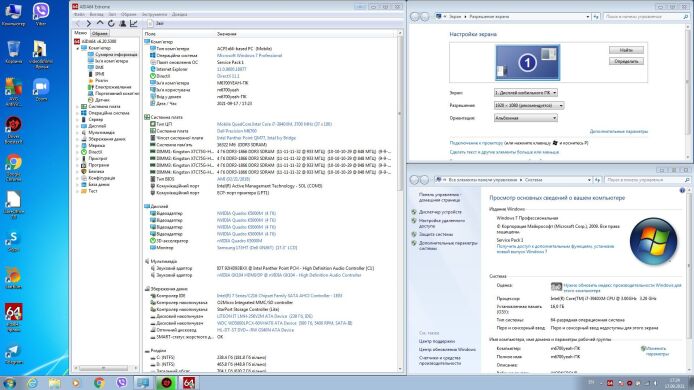The height and width of the screenshot is (390, 694).
Task: Open the first NVIDIA Quadro K5000M video adapter link
Action: pos(246,213)
